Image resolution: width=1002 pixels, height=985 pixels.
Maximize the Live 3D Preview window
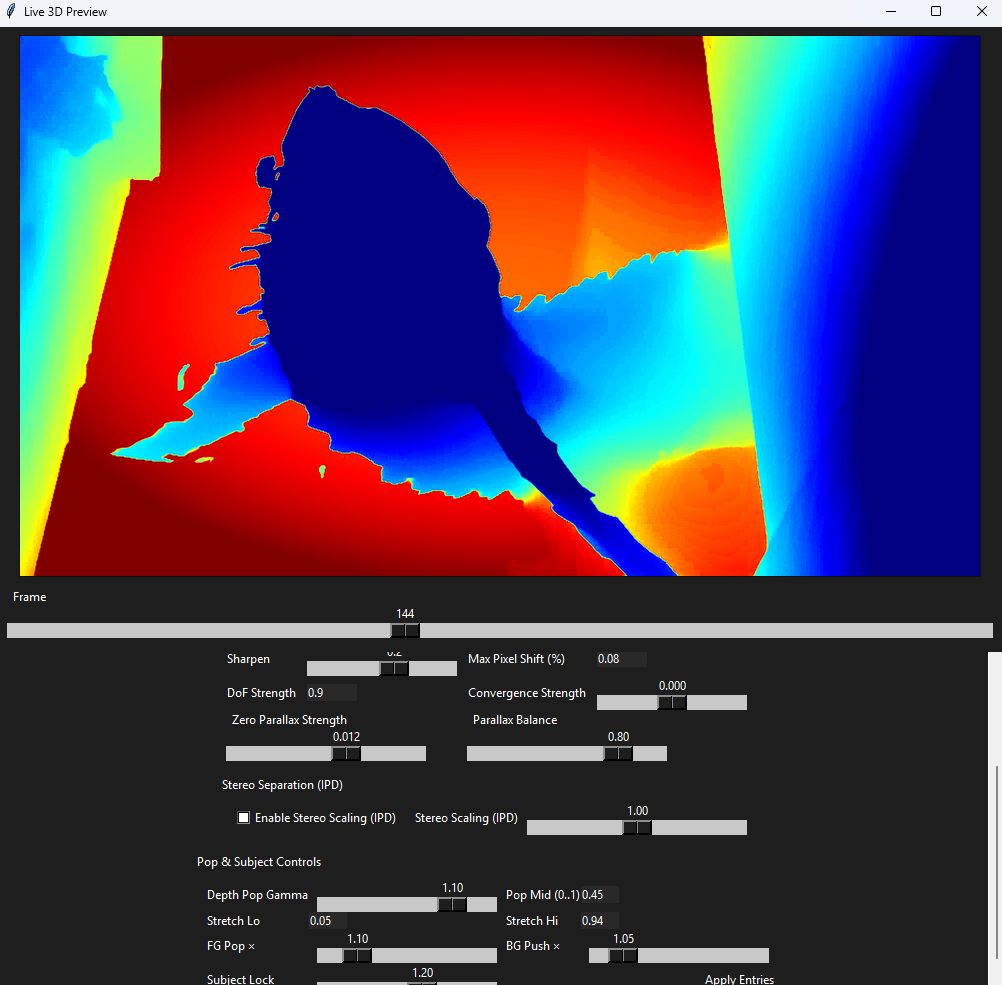[x=936, y=12]
